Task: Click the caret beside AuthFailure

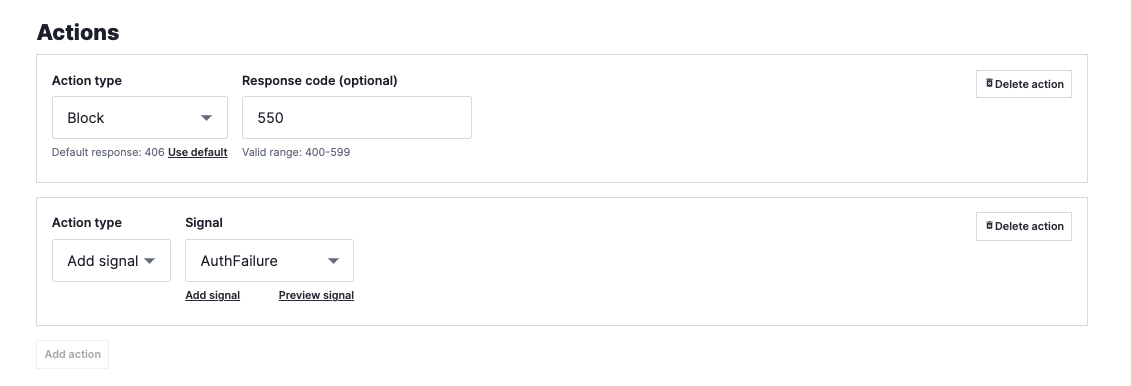Action: [x=333, y=260]
